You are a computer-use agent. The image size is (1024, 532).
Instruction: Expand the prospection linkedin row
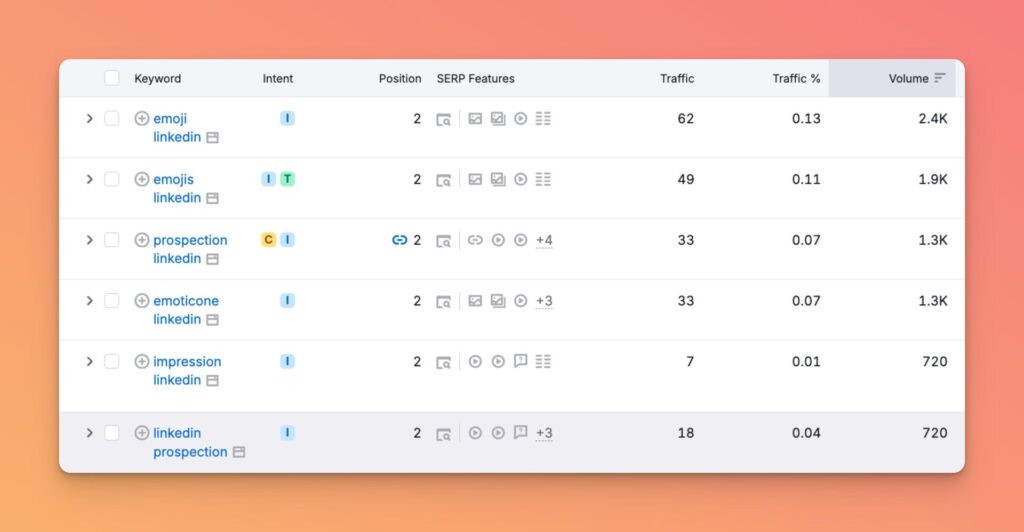coord(89,240)
